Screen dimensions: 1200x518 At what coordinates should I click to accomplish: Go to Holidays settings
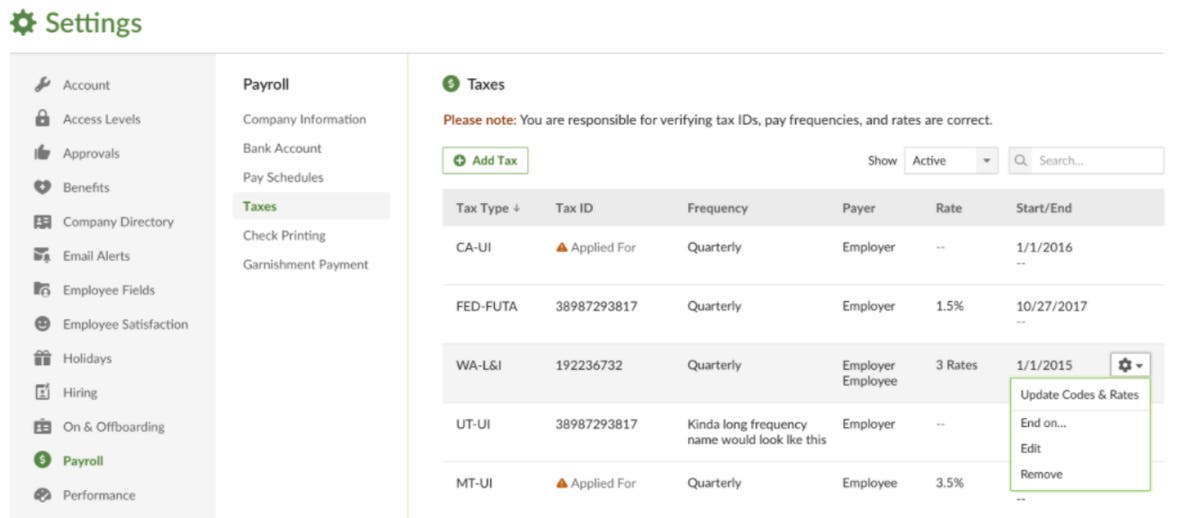tap(87, 358)
